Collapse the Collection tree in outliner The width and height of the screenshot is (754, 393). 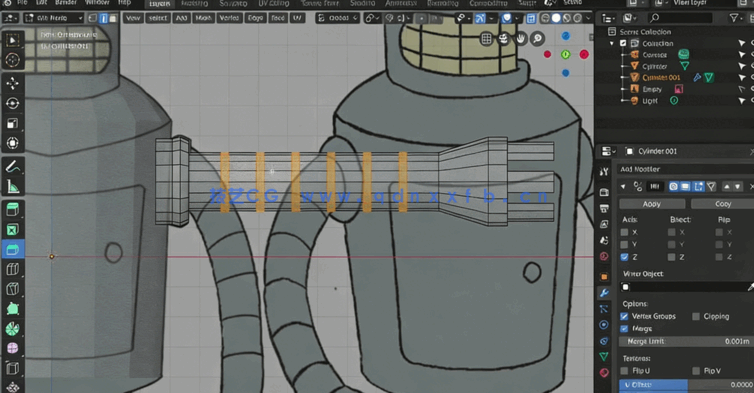click(612, 43)
